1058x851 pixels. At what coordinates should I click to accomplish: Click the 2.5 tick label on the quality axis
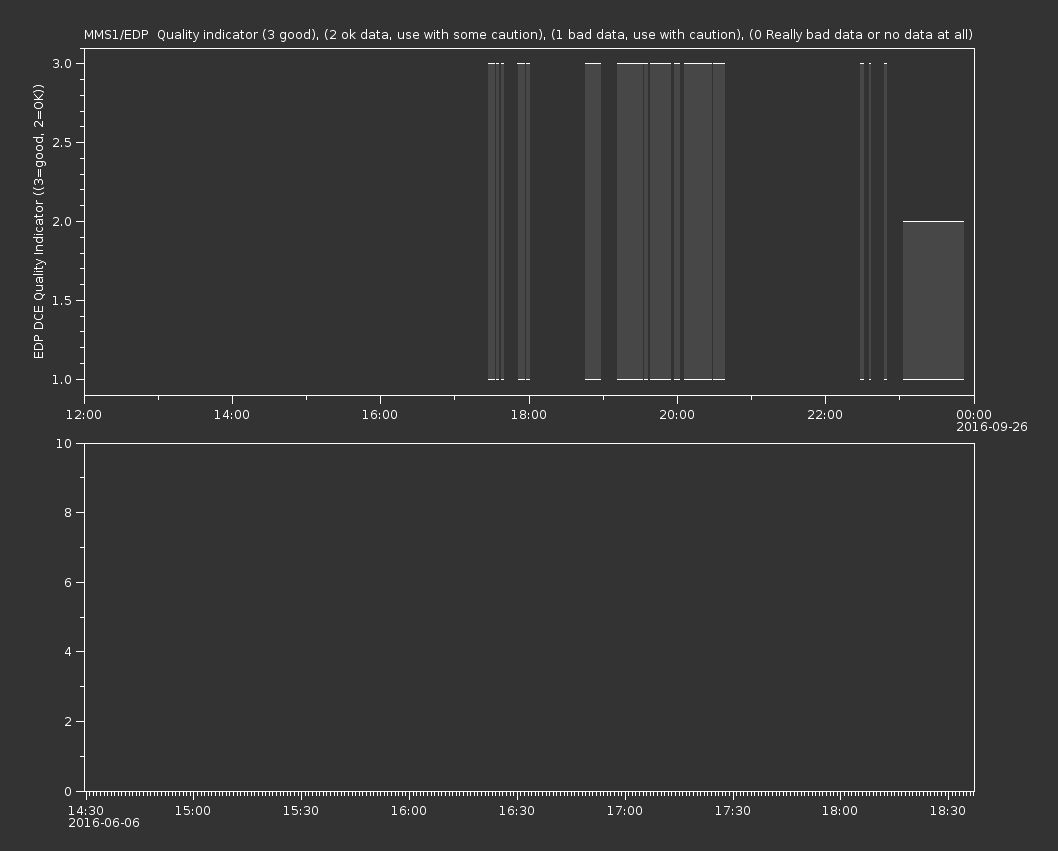62,142
